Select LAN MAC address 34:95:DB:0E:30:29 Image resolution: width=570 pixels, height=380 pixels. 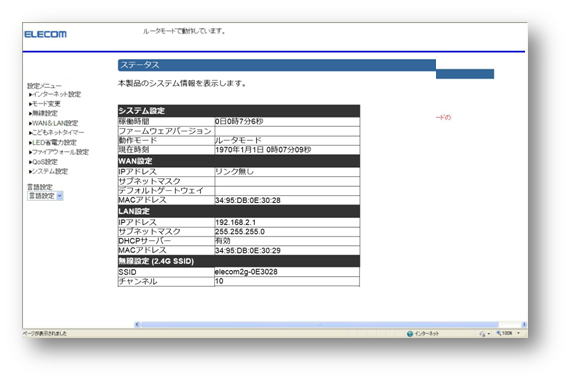248,251
